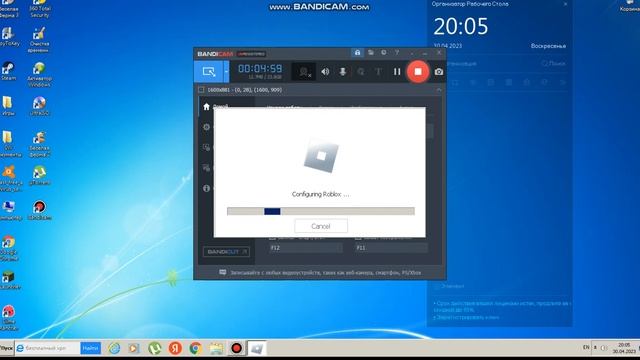Open the video tab in Bandicam sidebar
640x360 pixels.
pyautogui.click(x=207, y=147)
